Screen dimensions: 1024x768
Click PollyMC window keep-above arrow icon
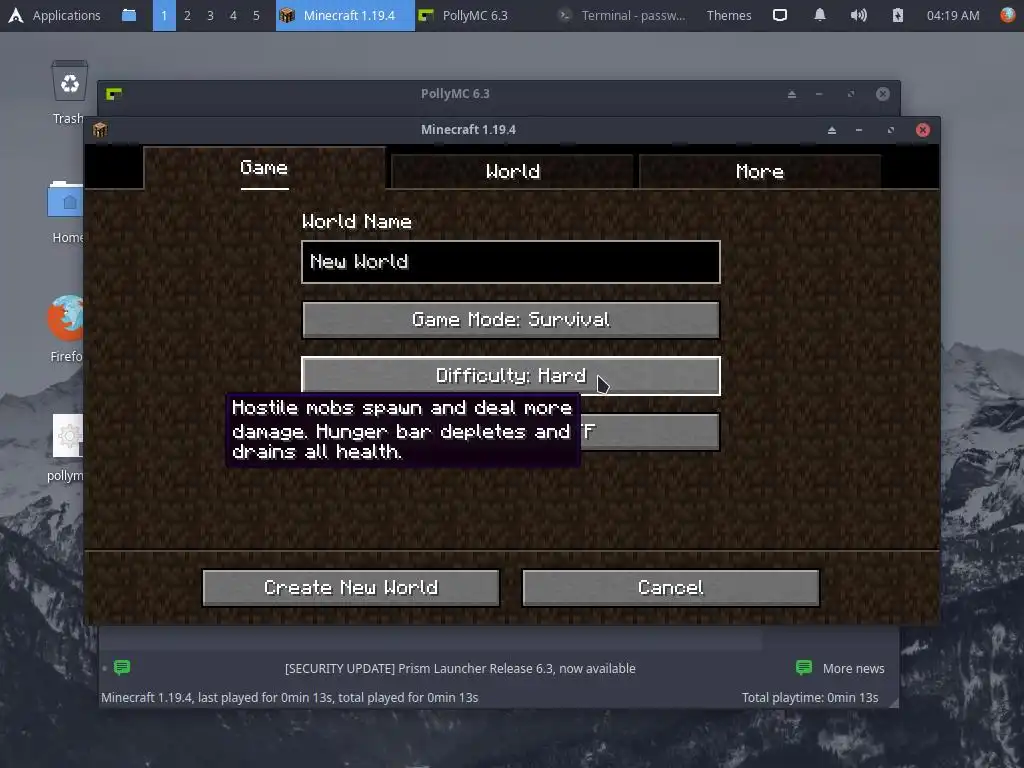click(x=792, y=94)
